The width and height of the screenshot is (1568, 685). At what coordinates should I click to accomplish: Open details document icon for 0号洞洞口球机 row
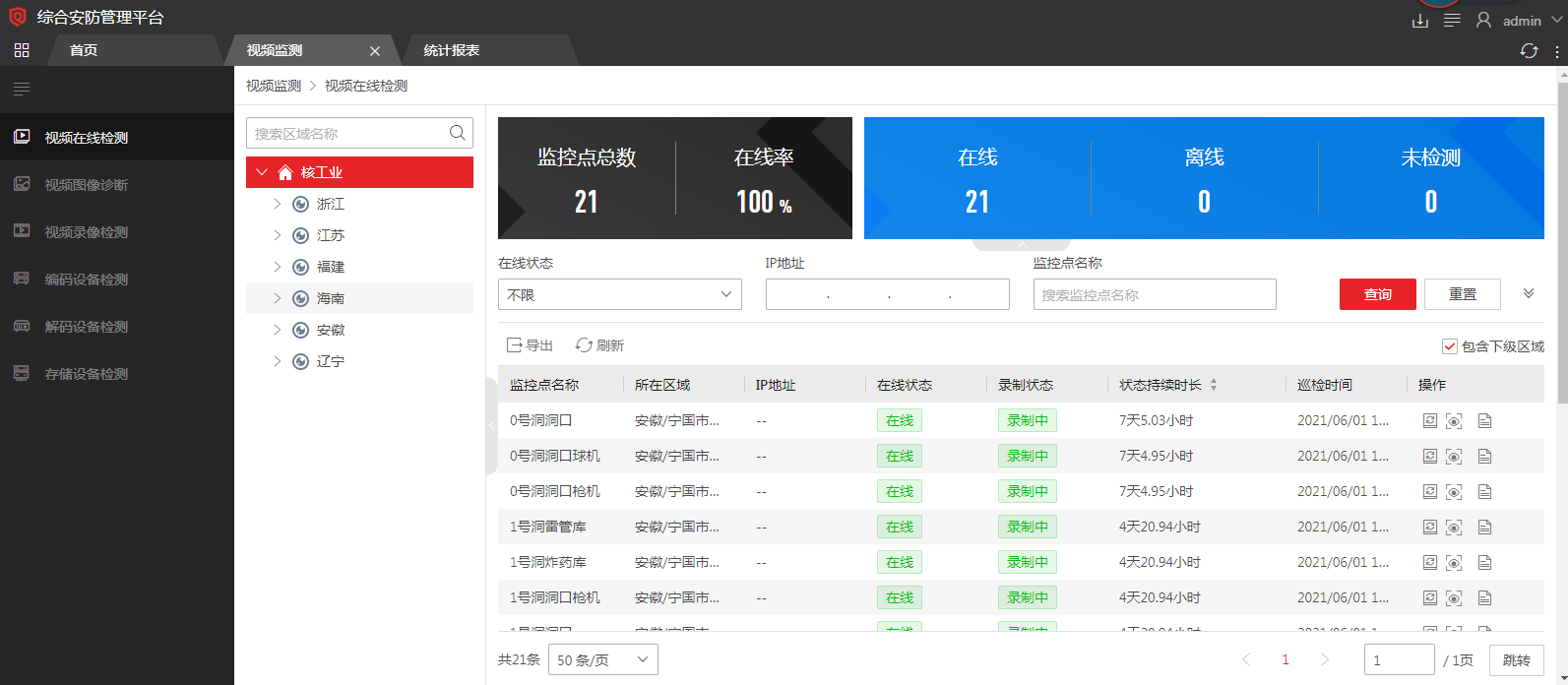1485,457
